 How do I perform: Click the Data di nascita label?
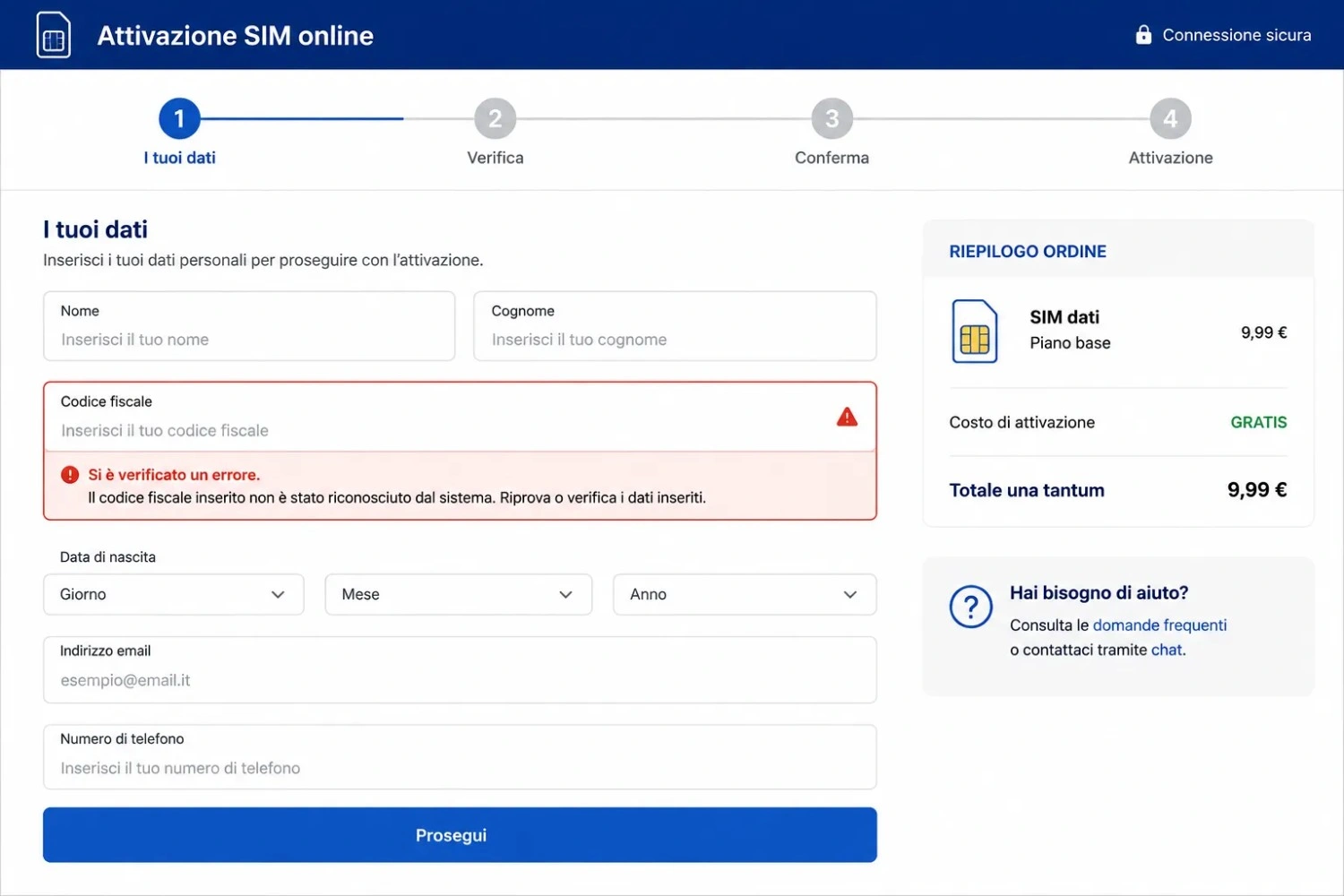pyautogui.click(x=108, y=557)
